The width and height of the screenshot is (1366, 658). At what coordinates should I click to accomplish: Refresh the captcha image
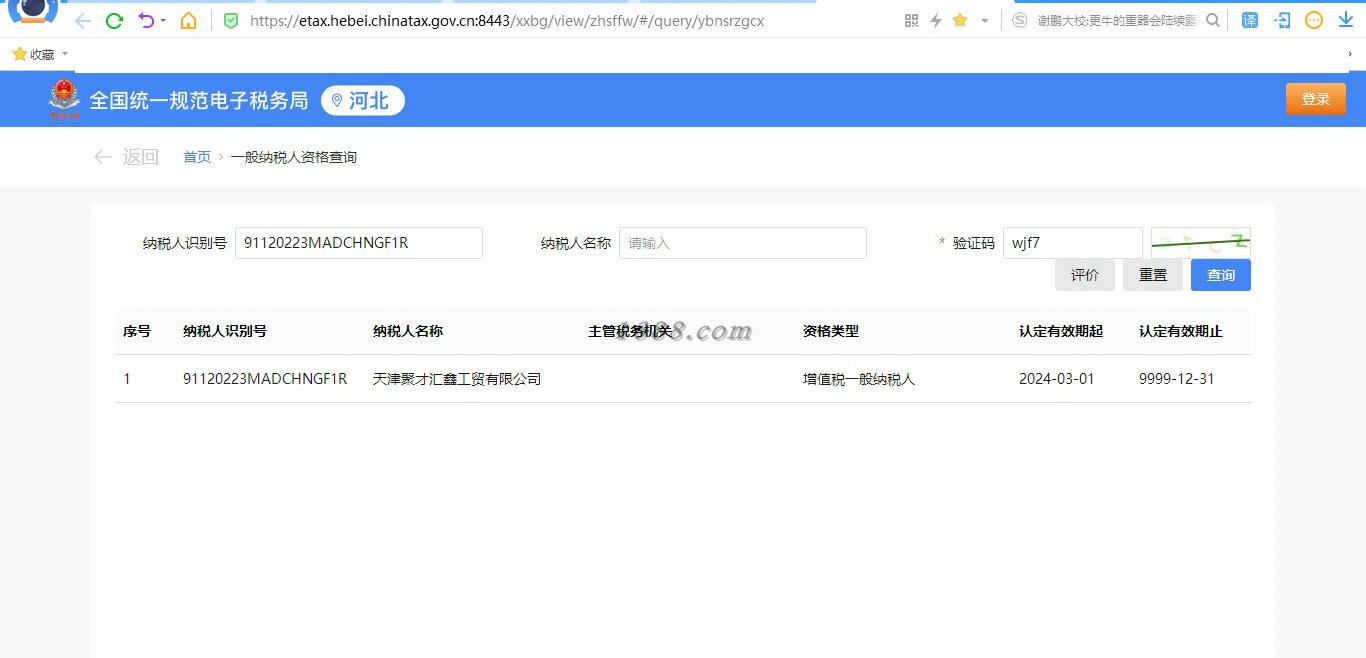[1201, 242]
